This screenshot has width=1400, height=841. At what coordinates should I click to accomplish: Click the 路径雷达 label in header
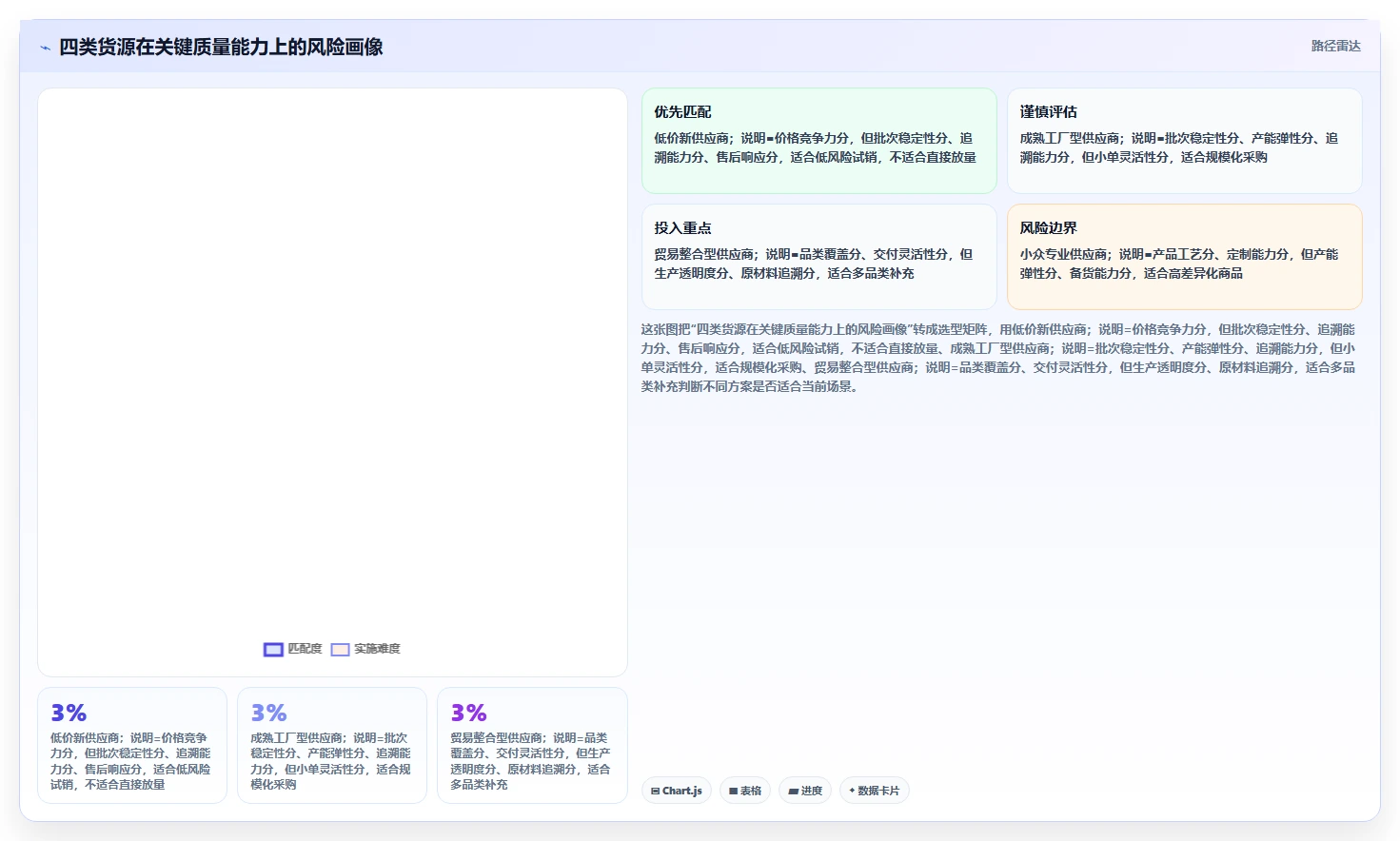[1335, 46]
